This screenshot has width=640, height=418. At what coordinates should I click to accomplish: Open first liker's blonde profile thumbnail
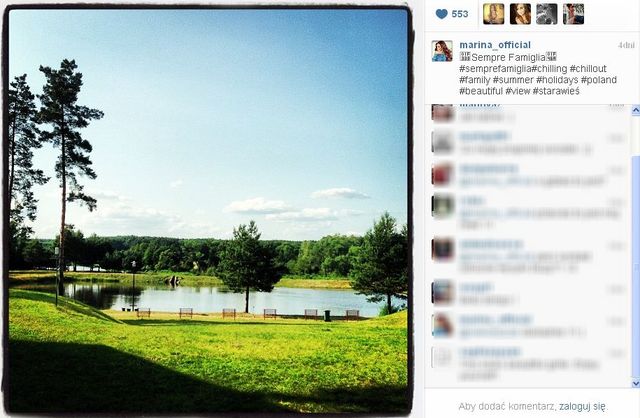point(493,14)
